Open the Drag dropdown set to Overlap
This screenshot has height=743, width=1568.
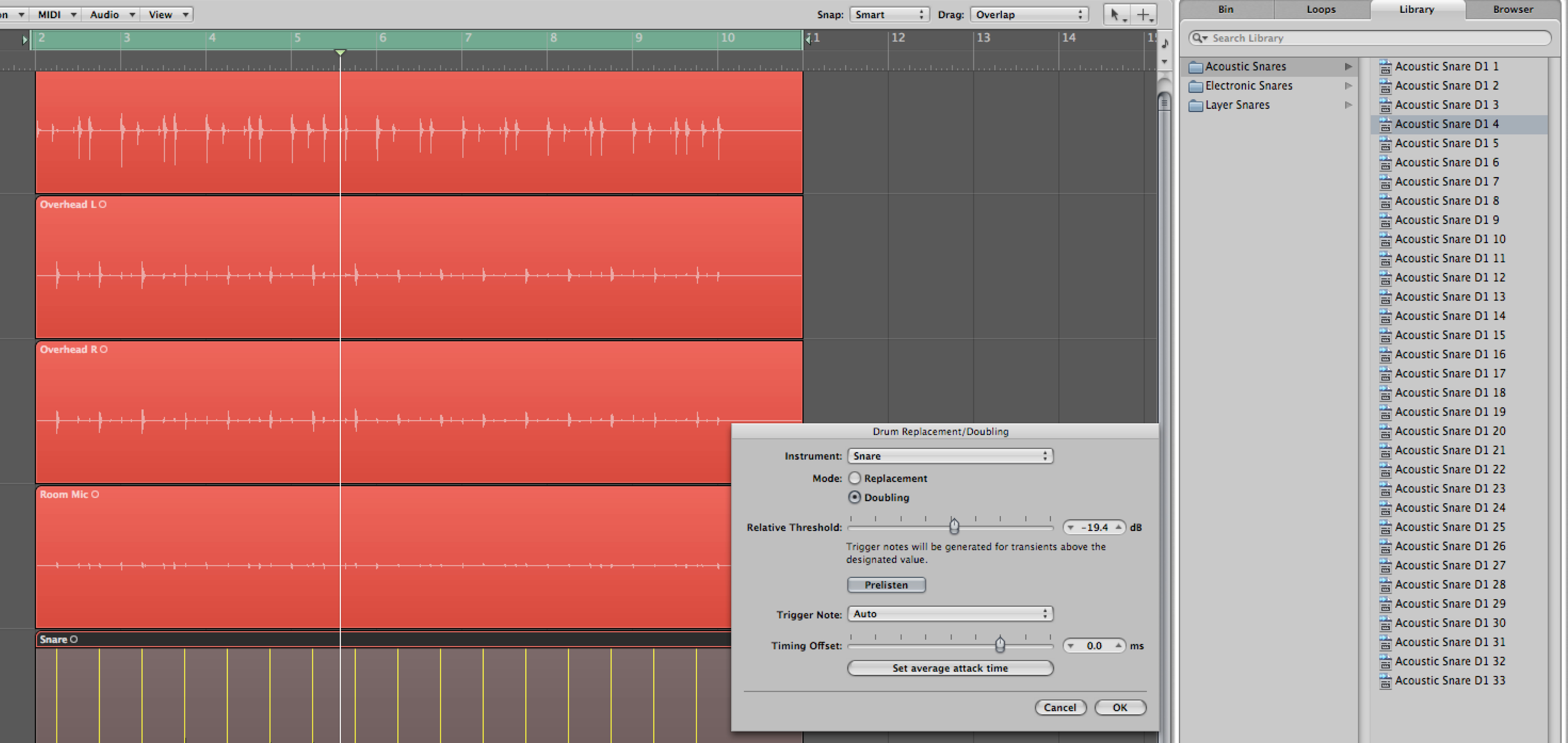point(1029,15)
